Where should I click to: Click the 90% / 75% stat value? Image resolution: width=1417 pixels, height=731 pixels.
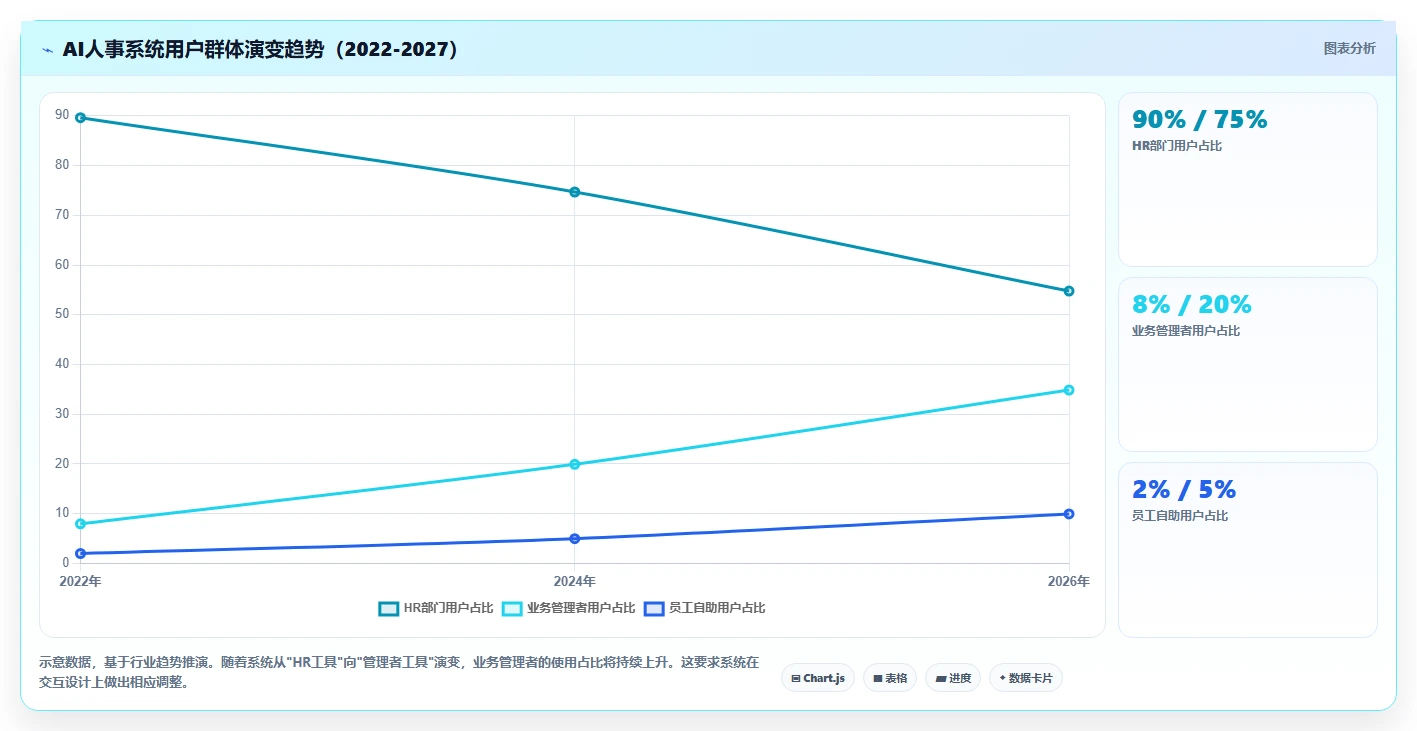pos(1199,120)
